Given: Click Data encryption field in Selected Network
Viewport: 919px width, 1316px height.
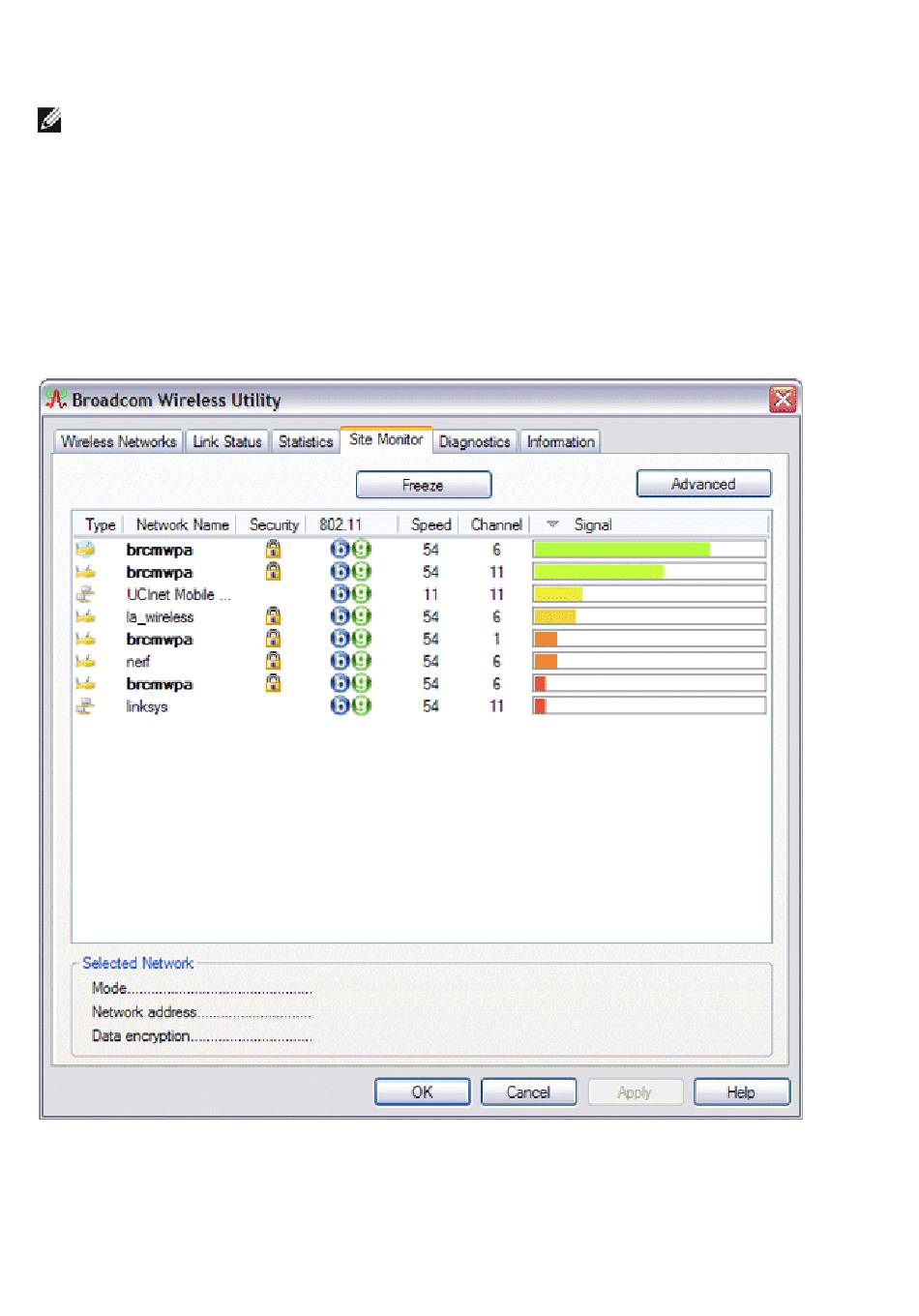Looking at the screenshot, I should tap(201, 1035).
